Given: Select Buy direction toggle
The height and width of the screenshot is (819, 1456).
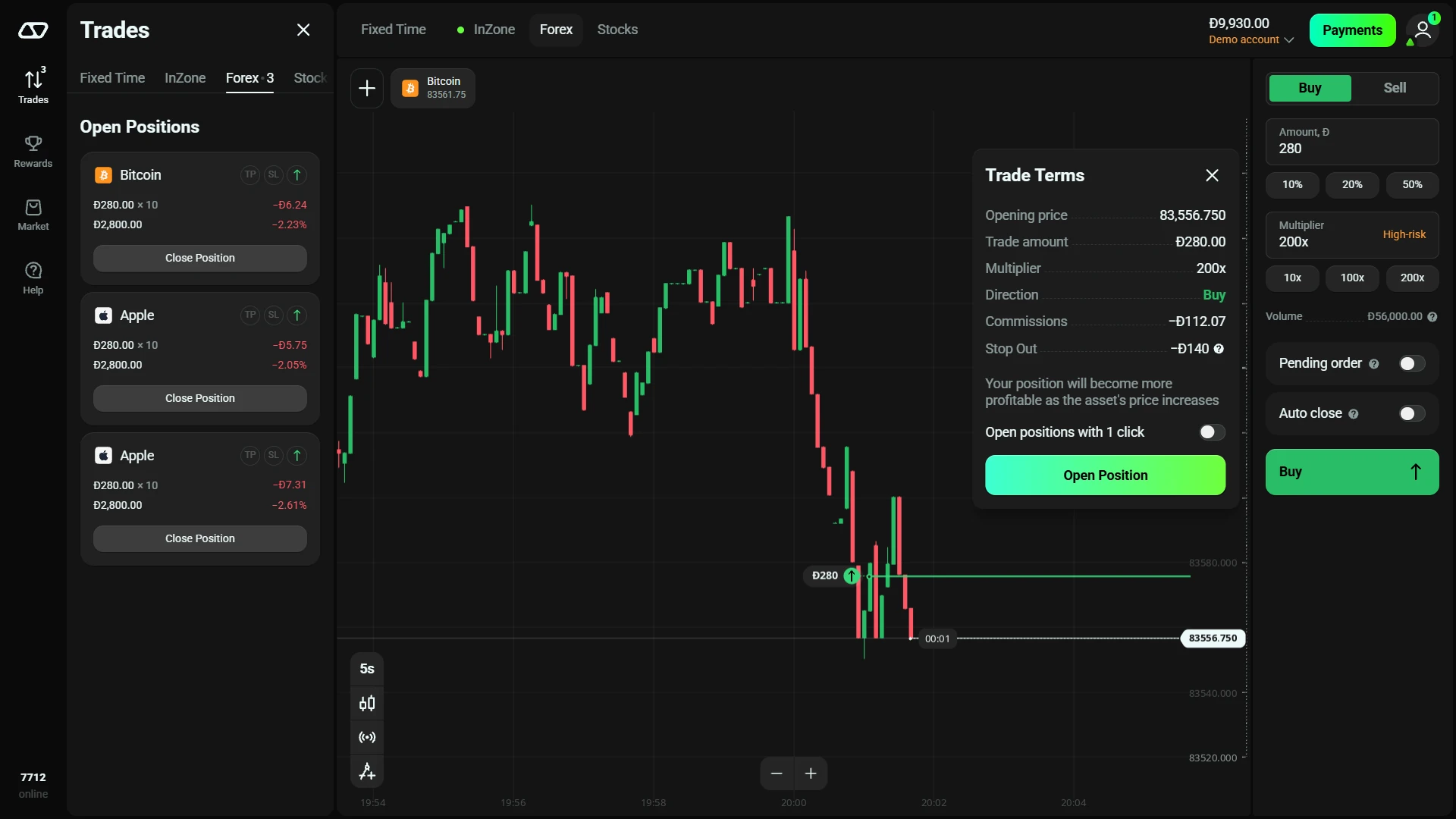Looking at the screenshot, I should tap(1310, 88).
